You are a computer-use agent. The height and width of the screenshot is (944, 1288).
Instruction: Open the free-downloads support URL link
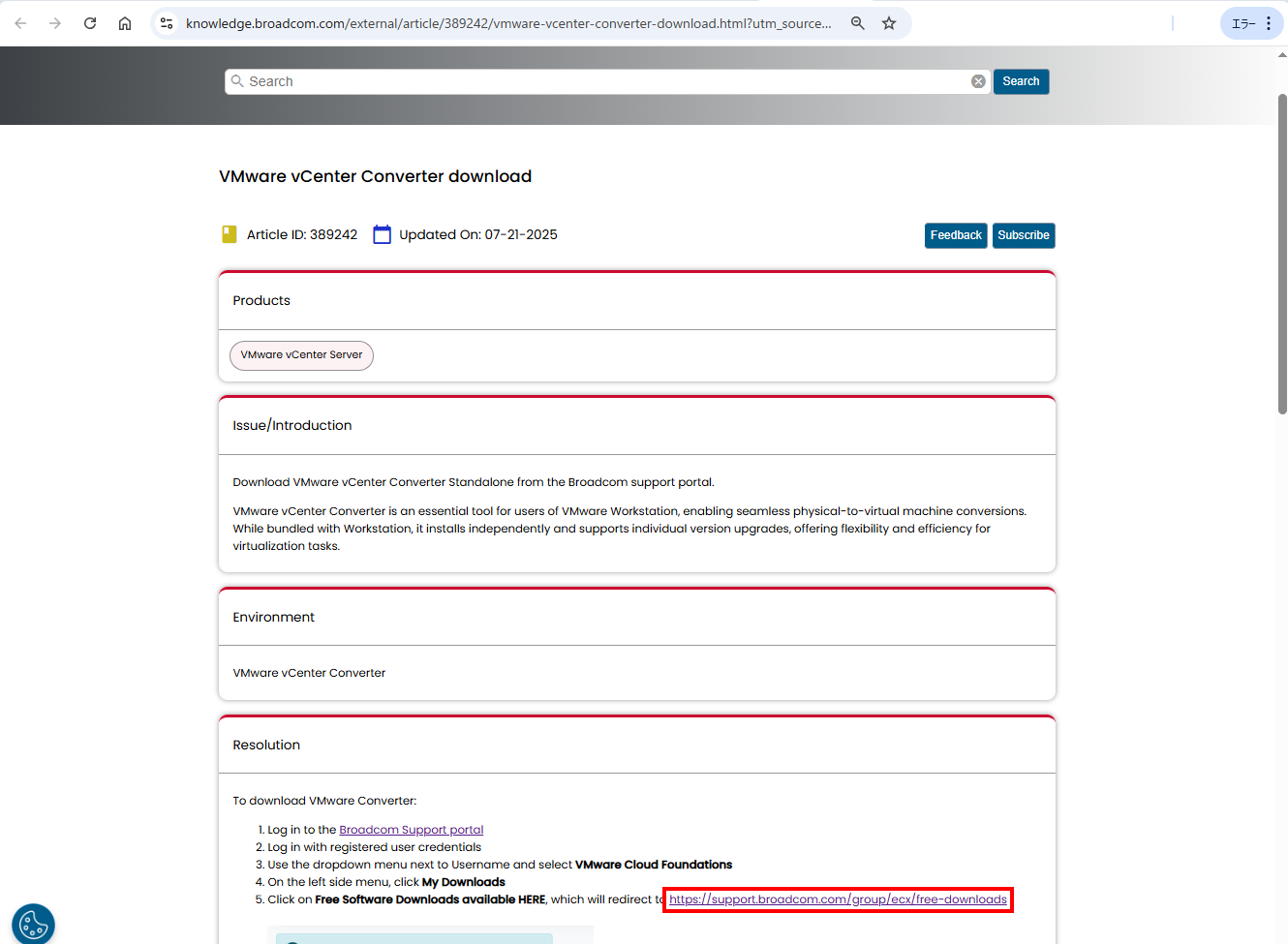point(838,899)
